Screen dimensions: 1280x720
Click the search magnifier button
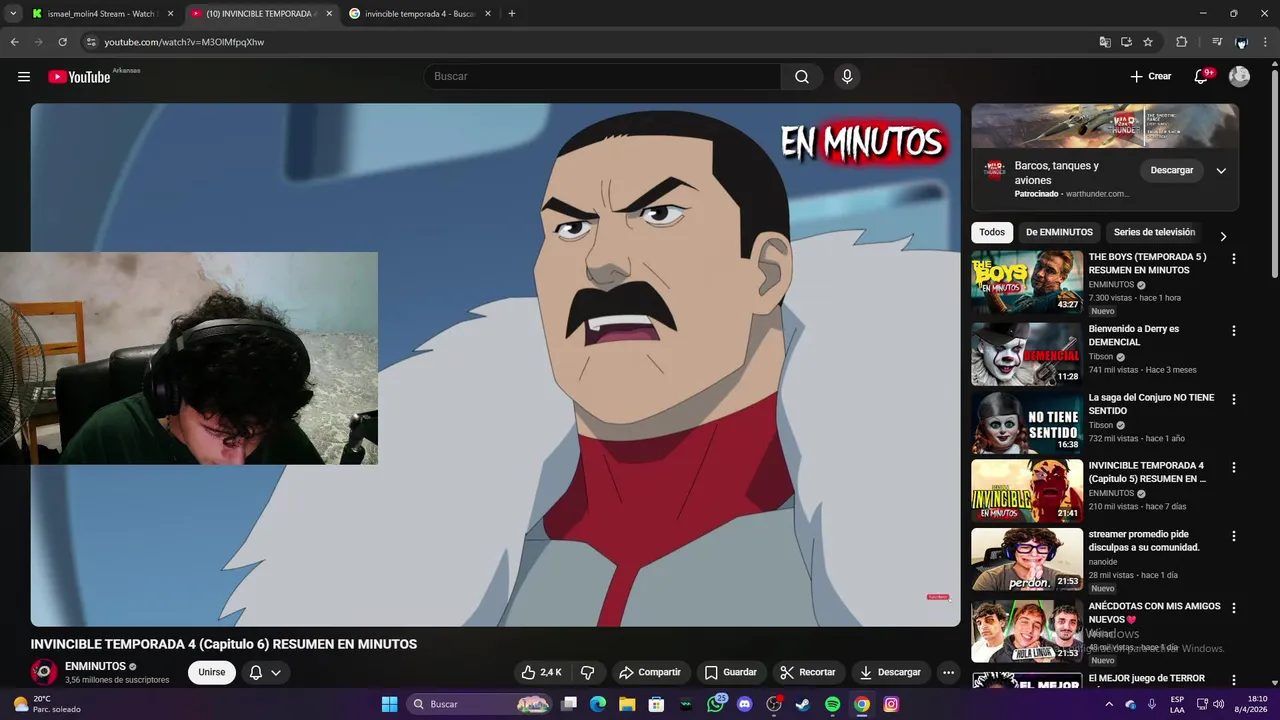(x=802, y=77)
